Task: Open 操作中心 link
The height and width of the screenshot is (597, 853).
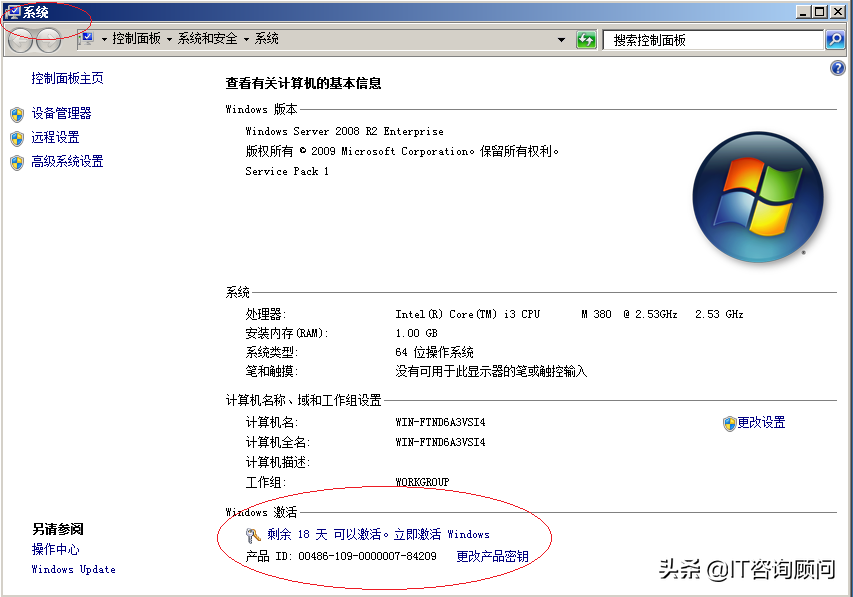Action: click(55, 549)
